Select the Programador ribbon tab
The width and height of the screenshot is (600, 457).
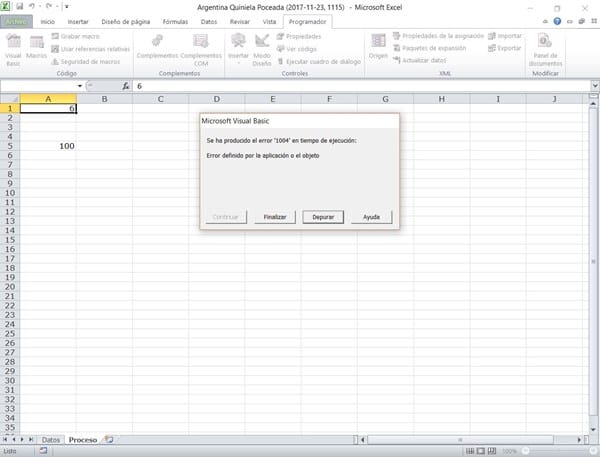307,22
